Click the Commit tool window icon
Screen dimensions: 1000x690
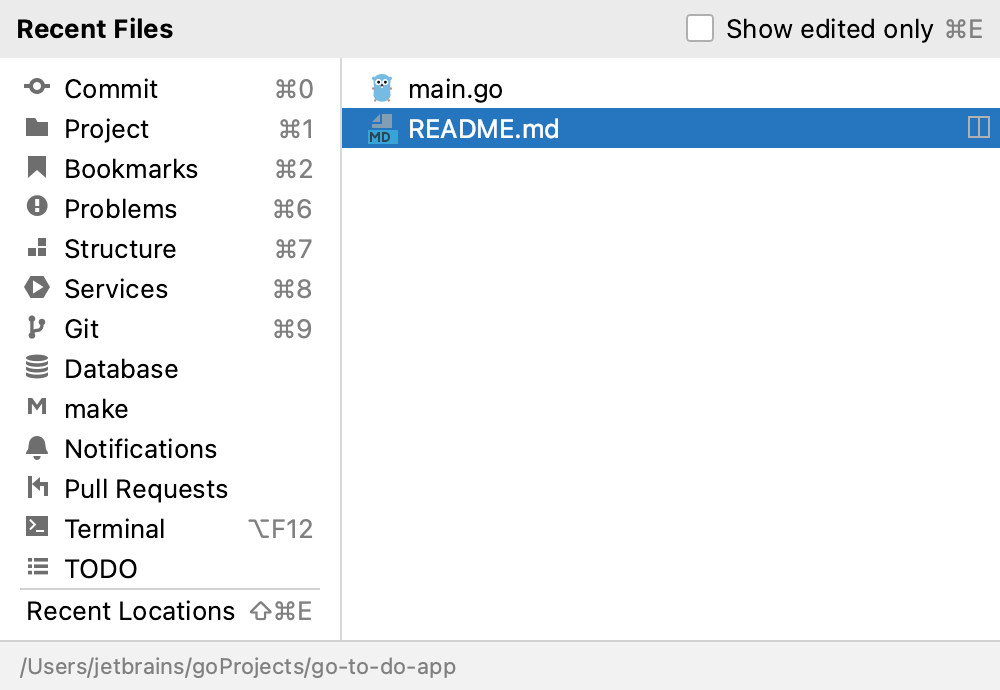point(37,88)
